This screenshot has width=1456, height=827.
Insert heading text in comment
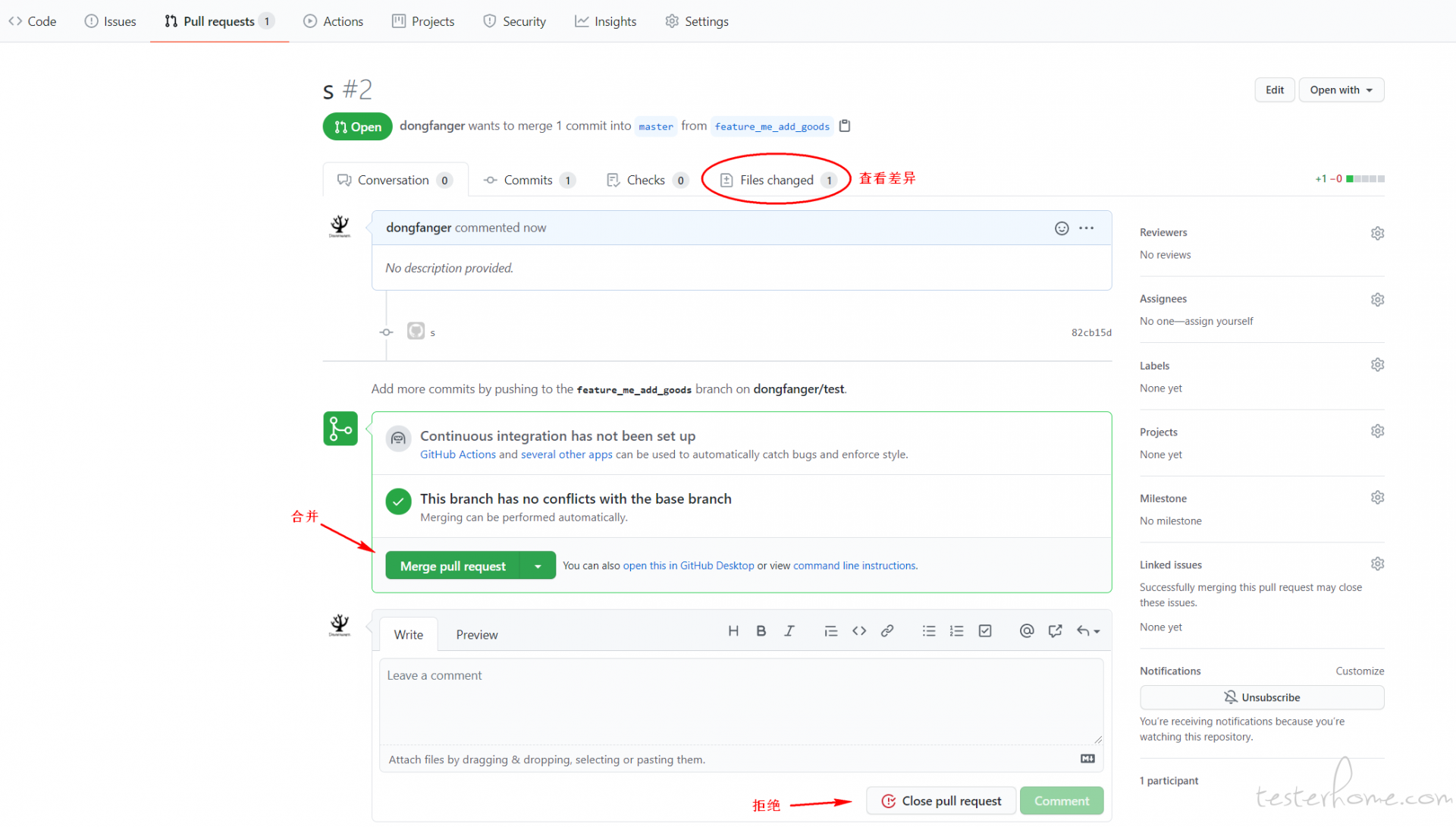coord(733,631)
